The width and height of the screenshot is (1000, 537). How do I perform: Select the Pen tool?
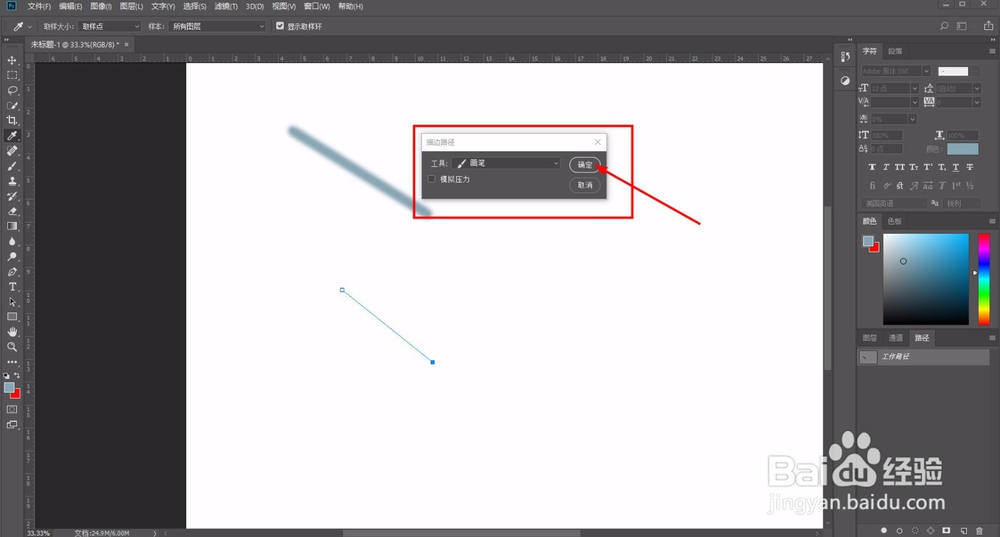(12, 272)
